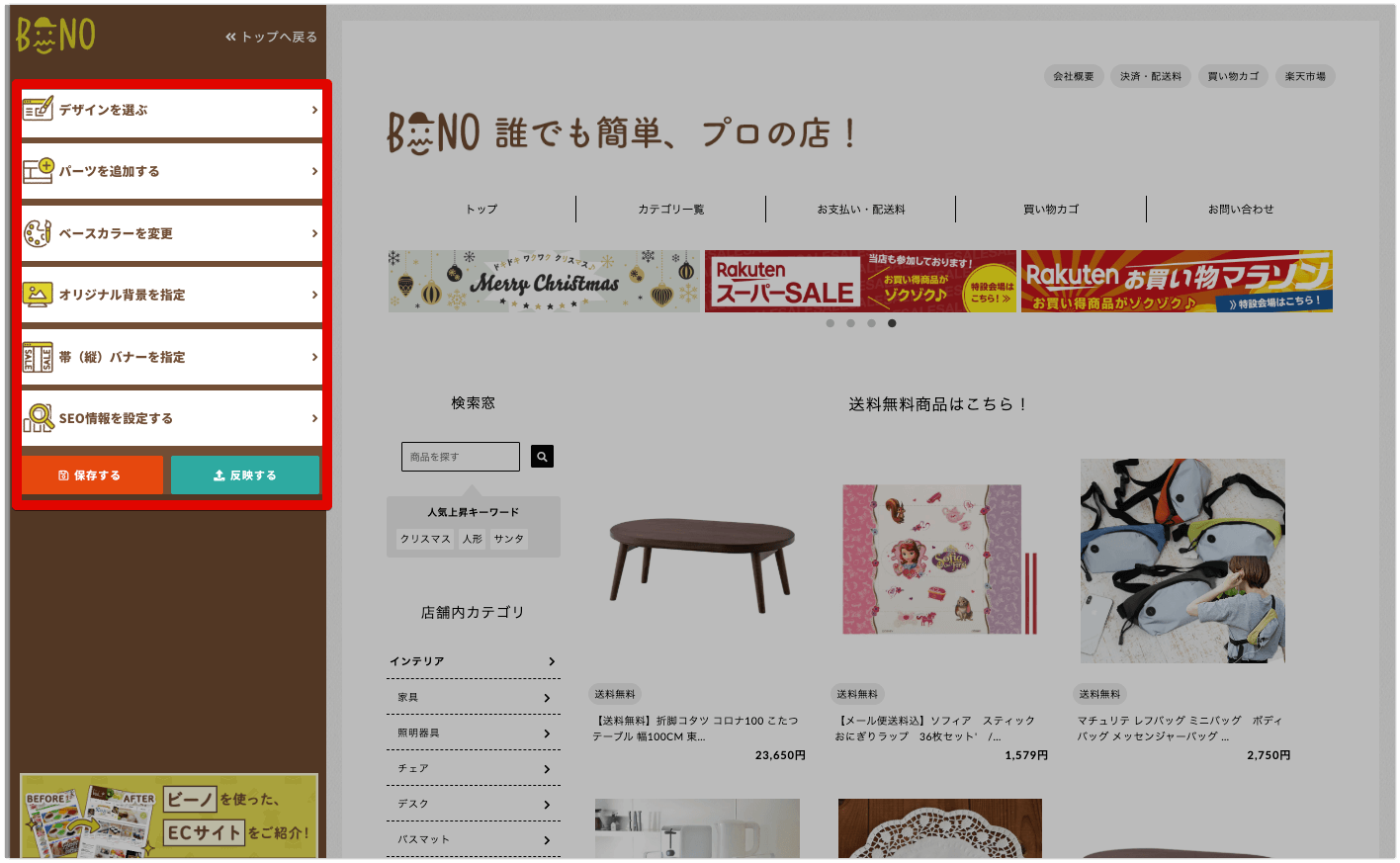The width and height of the screenshot is (1400, 863).
Task: Click the 決済・配送料 pill button
Action: [1150, 76]
